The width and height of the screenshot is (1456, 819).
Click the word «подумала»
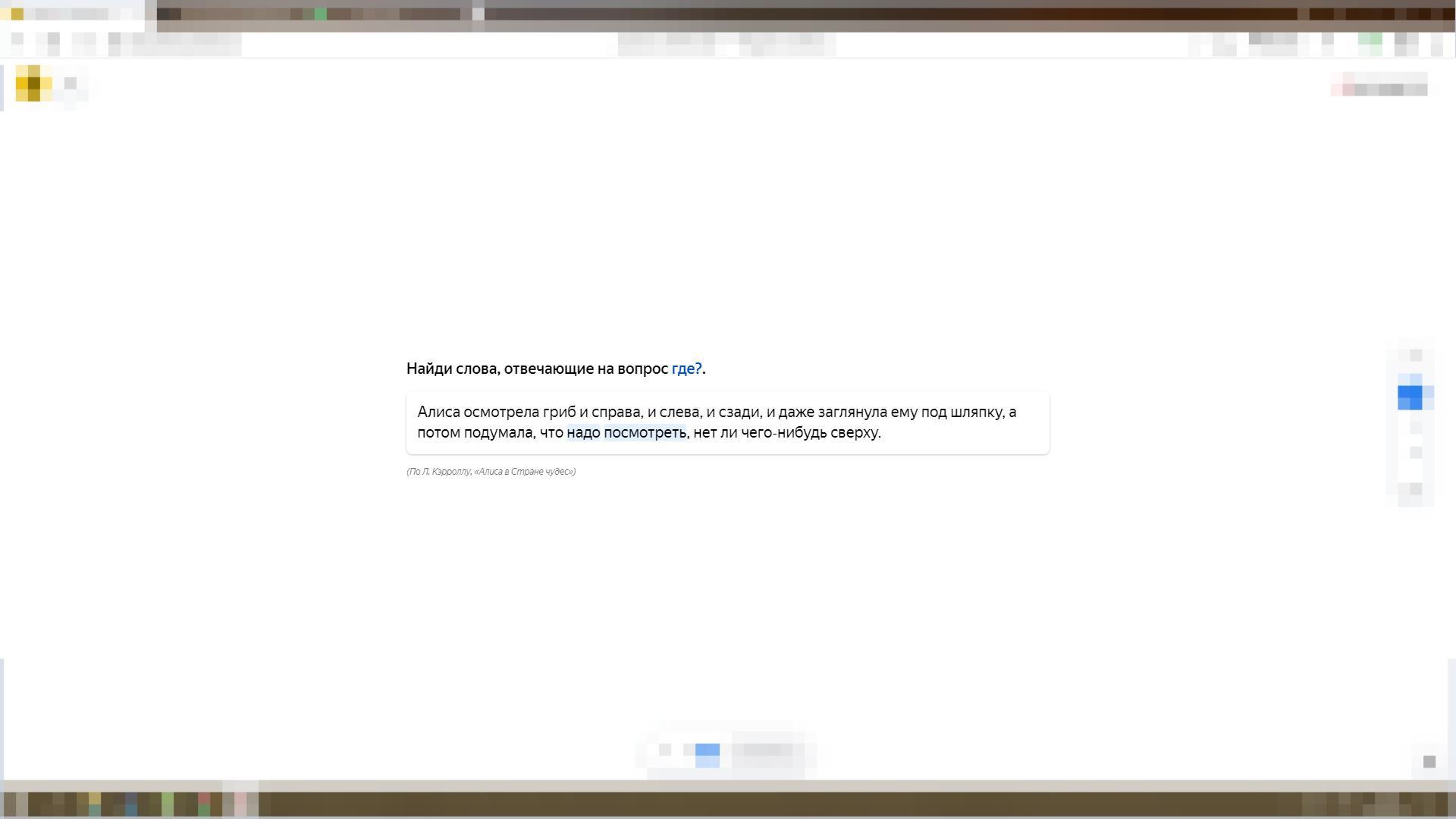pyautogui.click(x=498, y=433)
